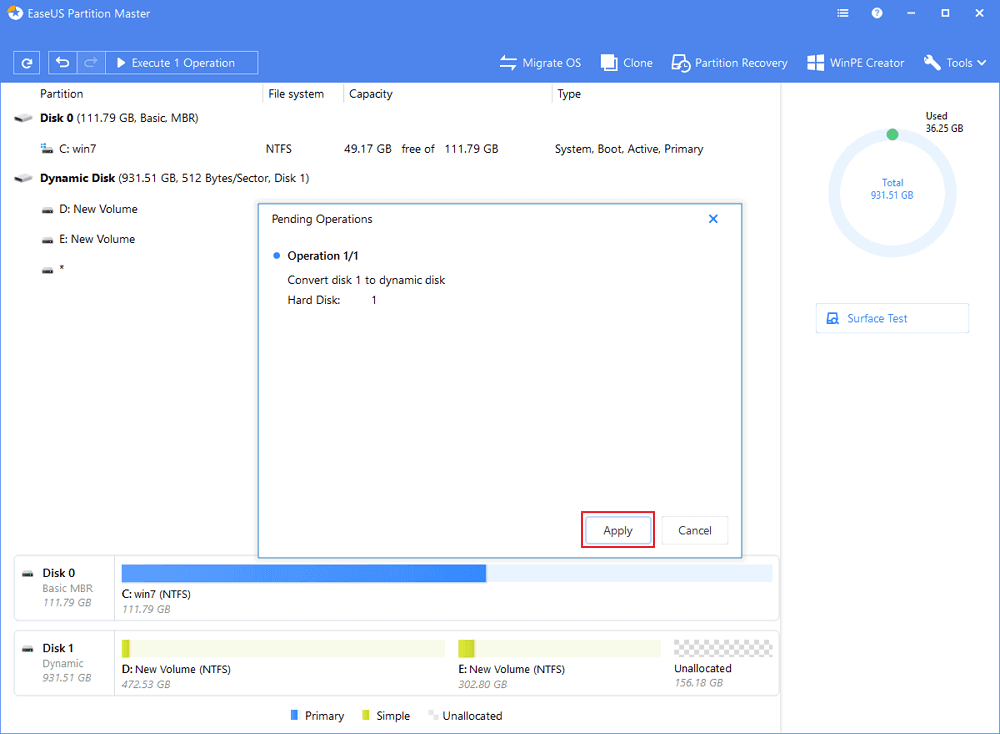Click the help question mark icon
This screenshot has width=1000, height=734.
(x=877, y=13)
